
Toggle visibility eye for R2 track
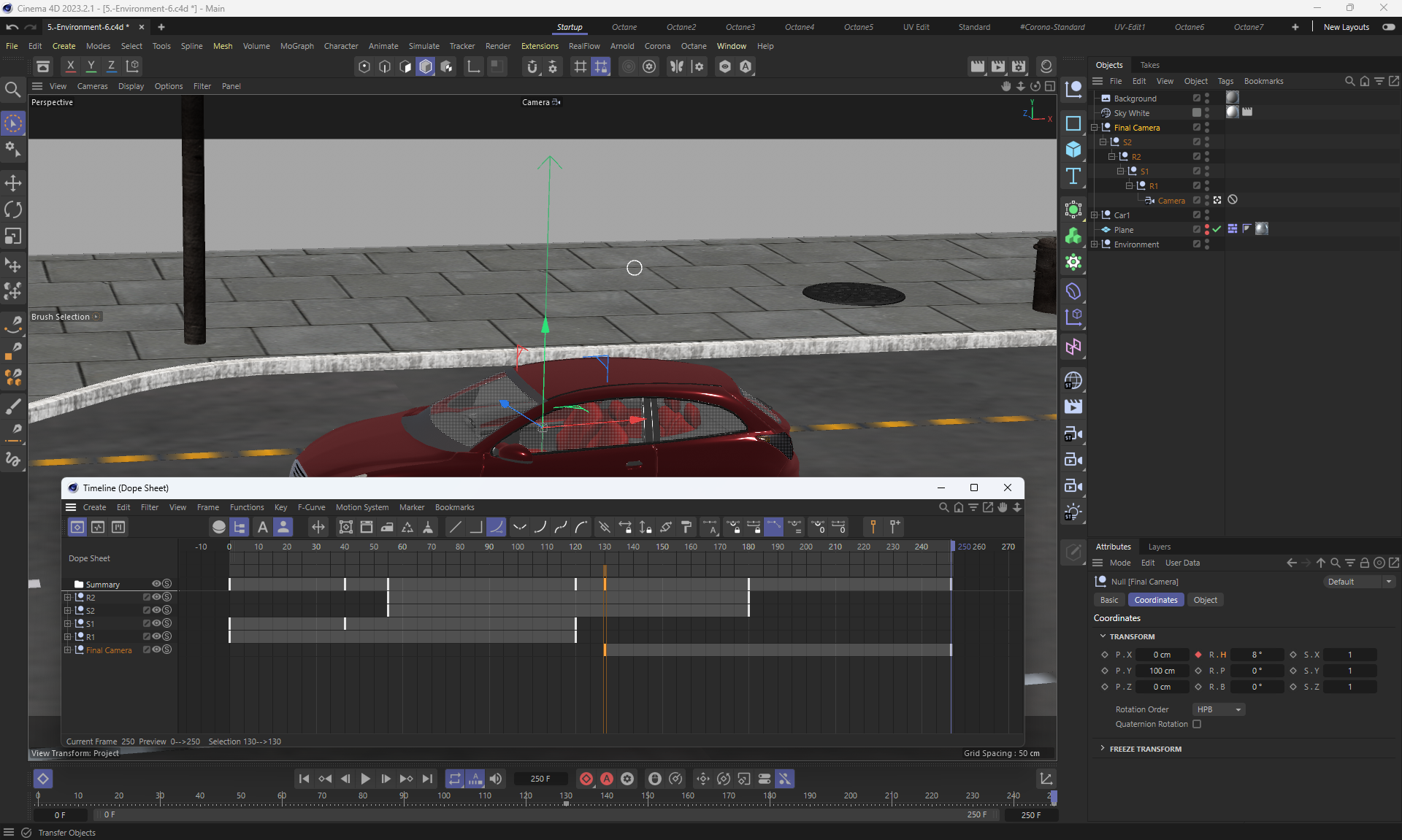[156, 597]
